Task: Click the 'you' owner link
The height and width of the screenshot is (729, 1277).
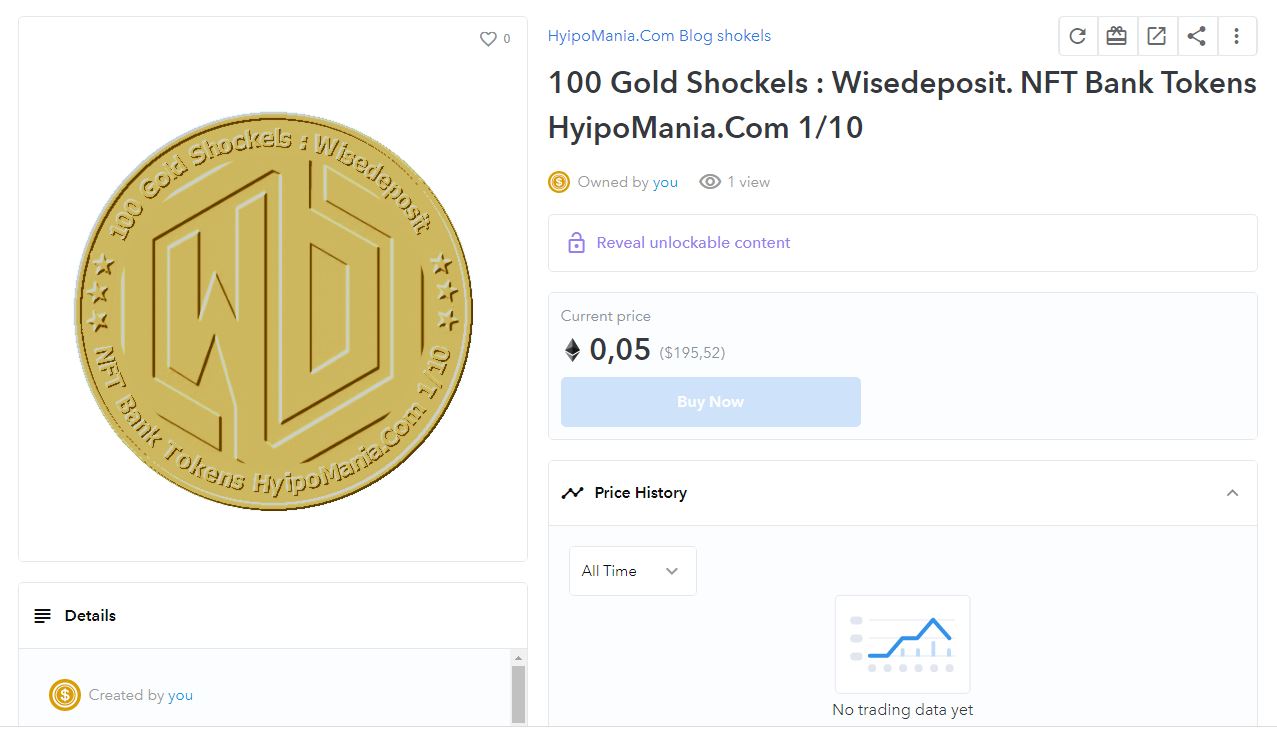Action: tap(665, 182)
